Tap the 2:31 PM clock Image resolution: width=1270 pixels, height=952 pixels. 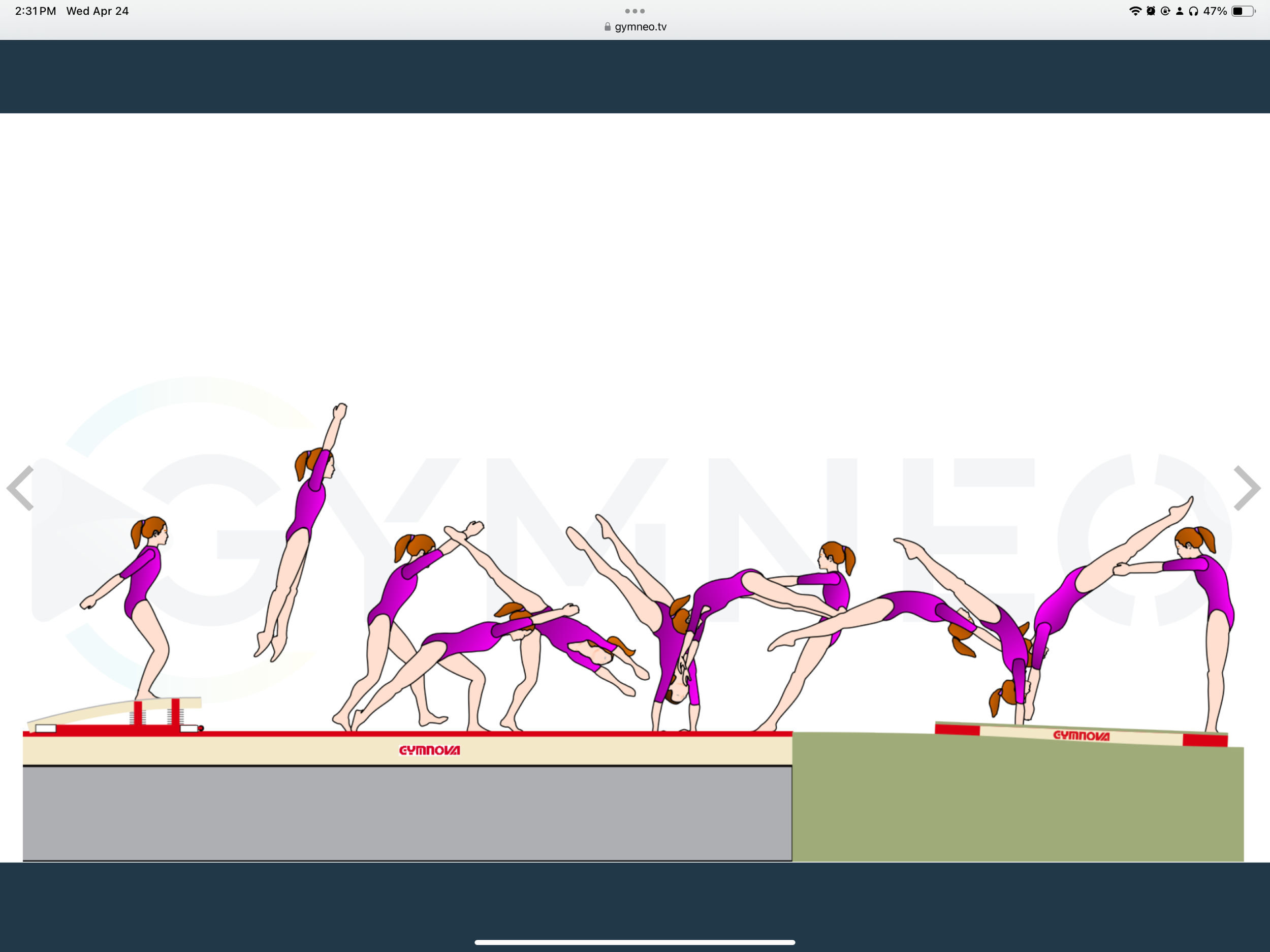click(36, 11)
